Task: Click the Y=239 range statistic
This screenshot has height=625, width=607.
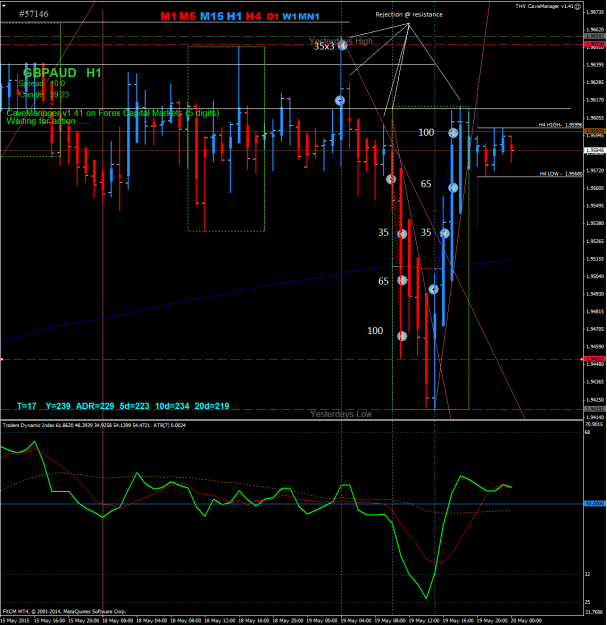Action: 58,406
